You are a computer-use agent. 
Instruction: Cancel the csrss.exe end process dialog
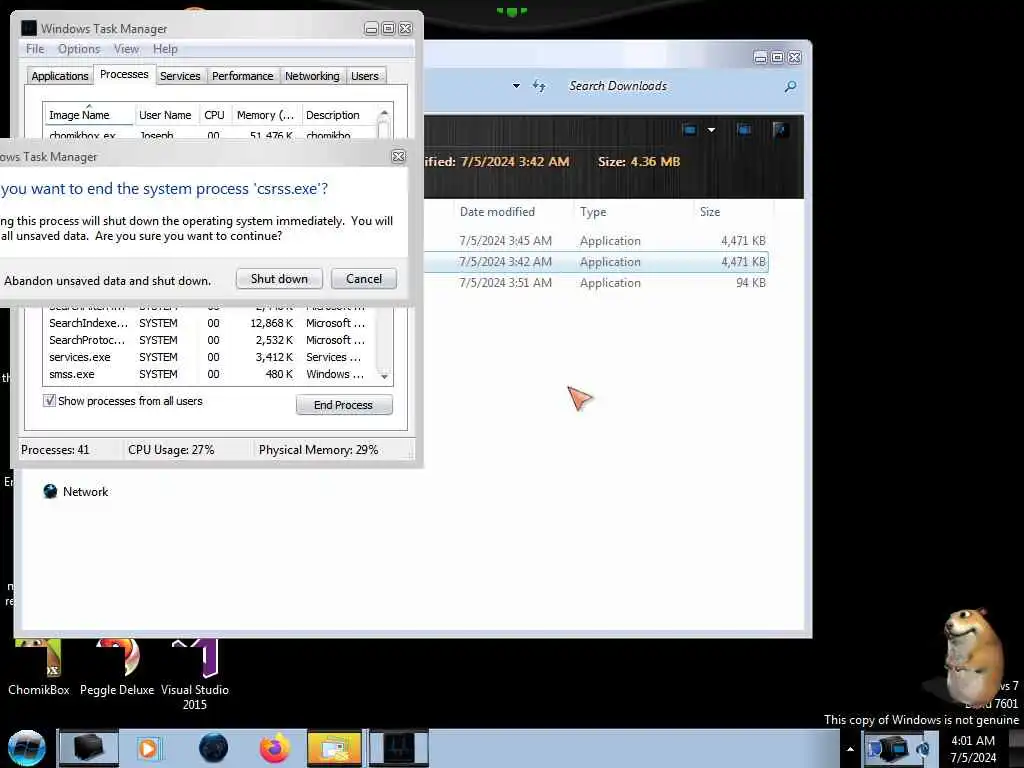[364, 279]
